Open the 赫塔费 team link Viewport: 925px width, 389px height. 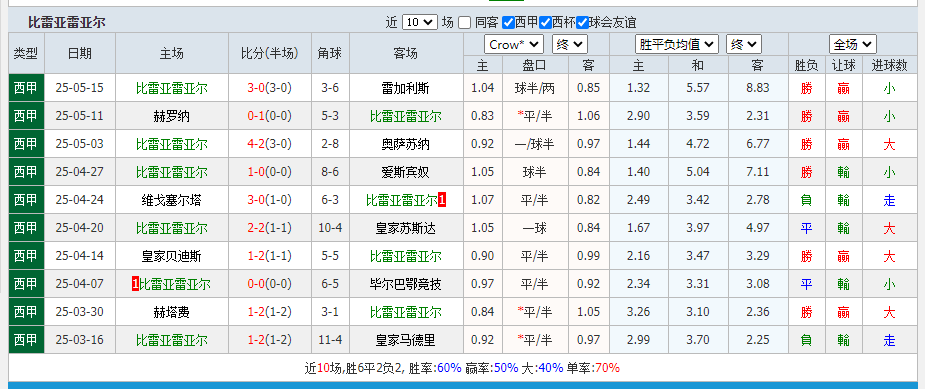[172, 312]
